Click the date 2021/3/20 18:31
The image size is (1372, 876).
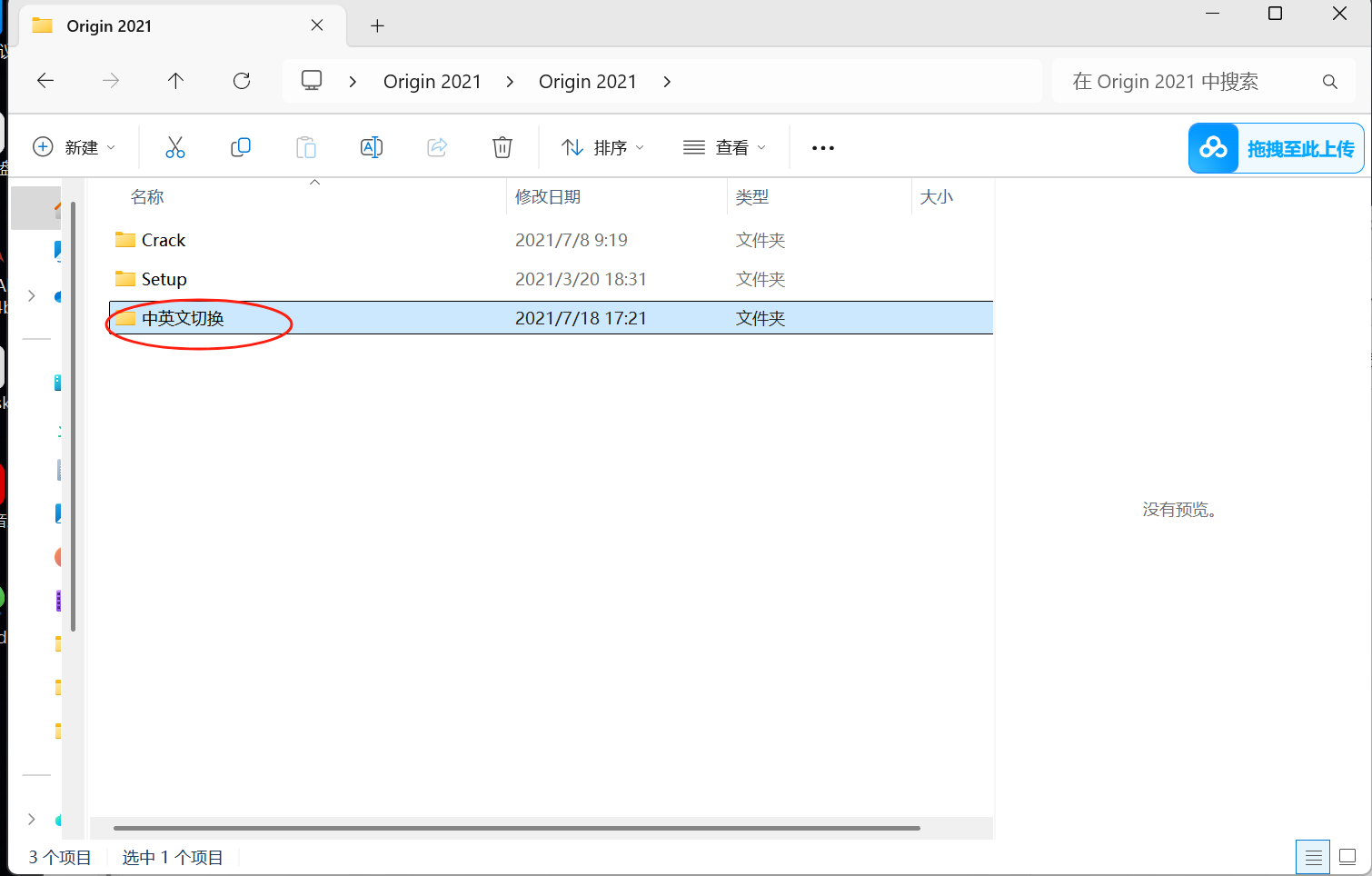point(582,279)
